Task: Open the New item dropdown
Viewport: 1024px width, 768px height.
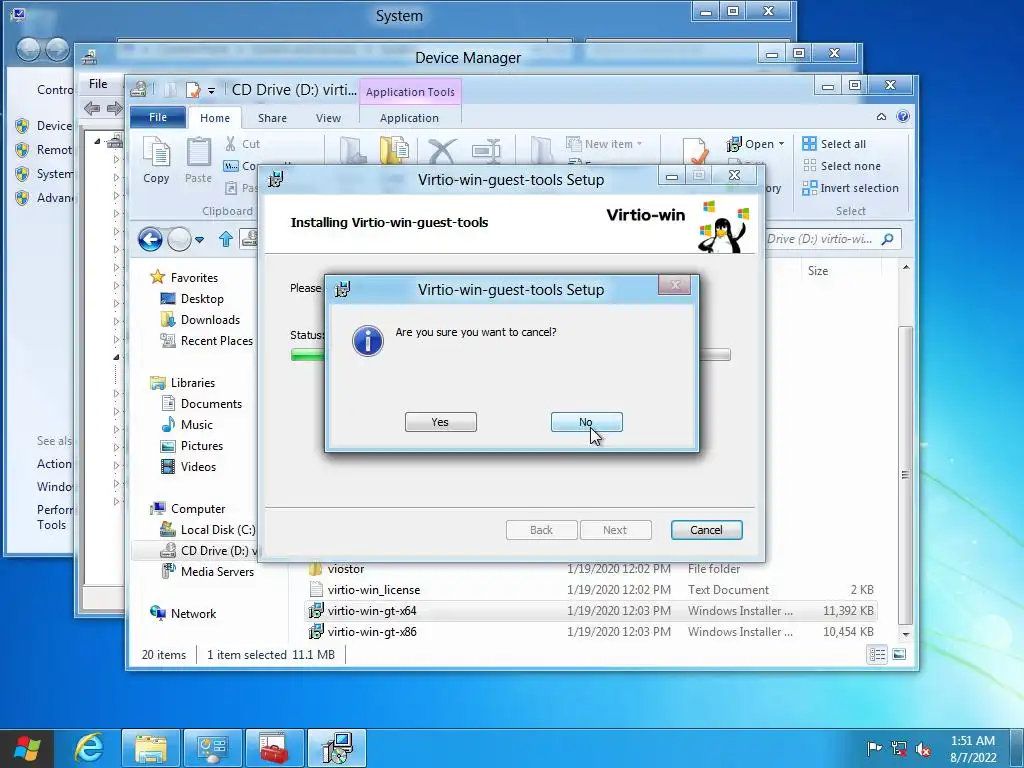Action: coord(604,144)
